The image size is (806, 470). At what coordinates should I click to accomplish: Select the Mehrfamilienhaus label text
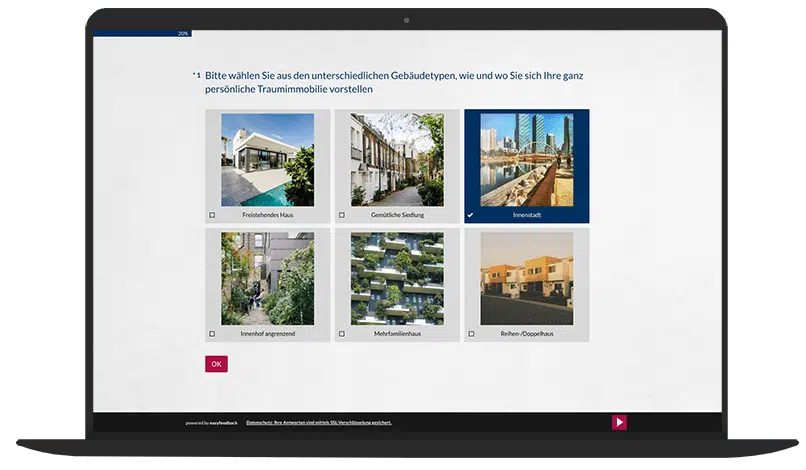click(x=397, y=334)
